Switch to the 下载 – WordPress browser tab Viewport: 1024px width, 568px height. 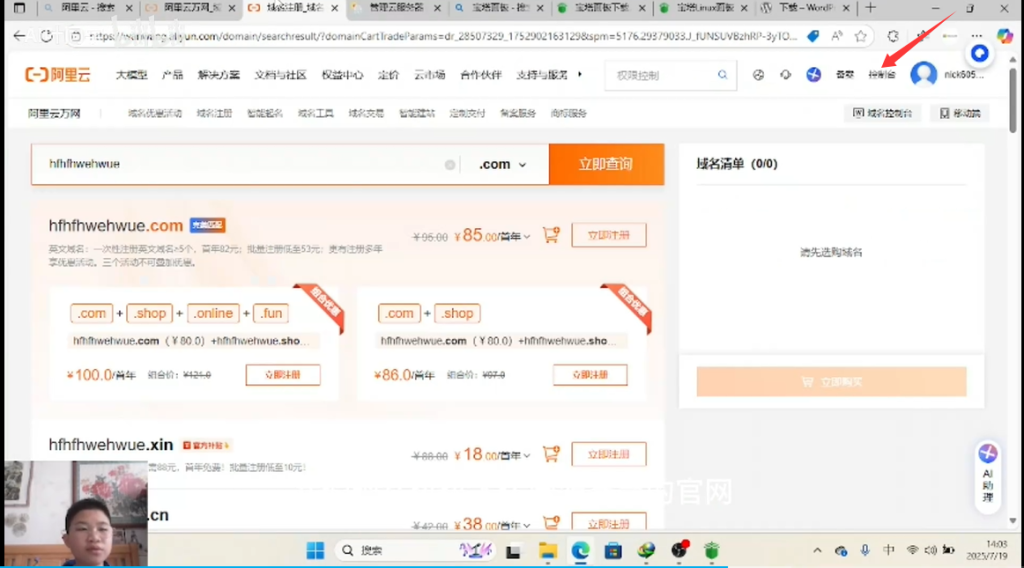[805, 8]
